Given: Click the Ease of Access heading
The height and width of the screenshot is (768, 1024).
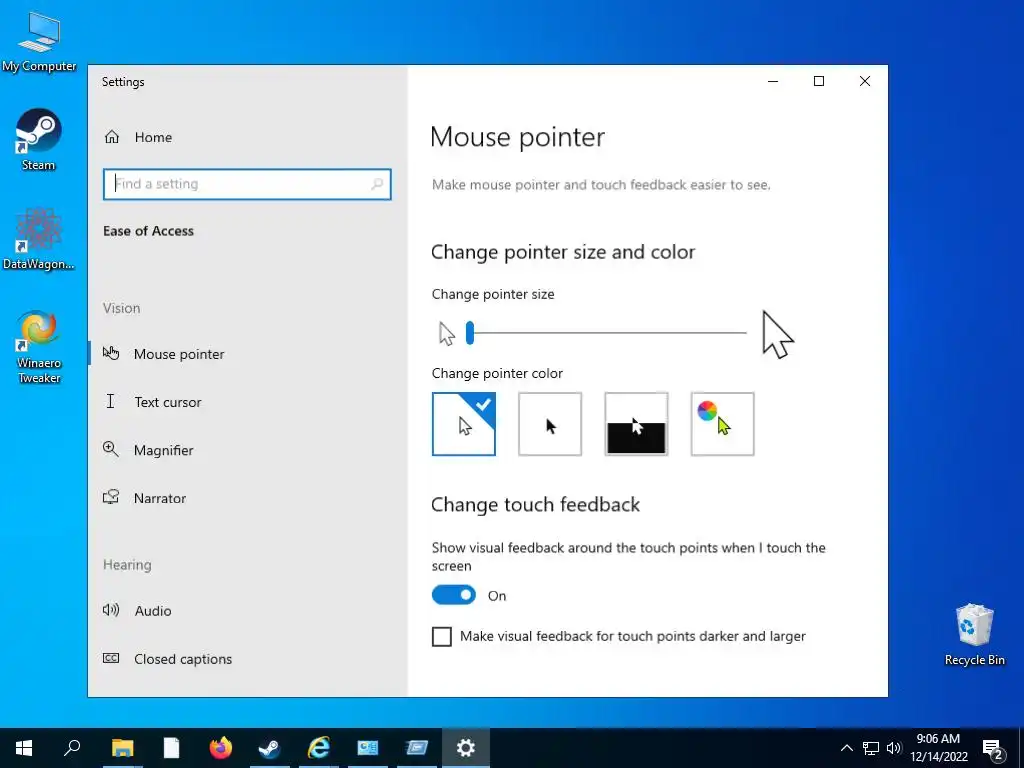Looking at the screenshot, I should click(148, 231).
